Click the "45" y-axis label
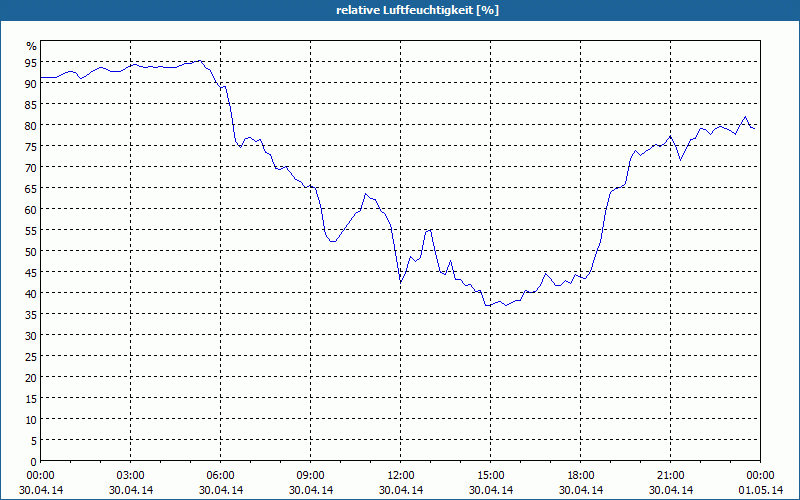800x500 pixels. [x=31, y=272]
